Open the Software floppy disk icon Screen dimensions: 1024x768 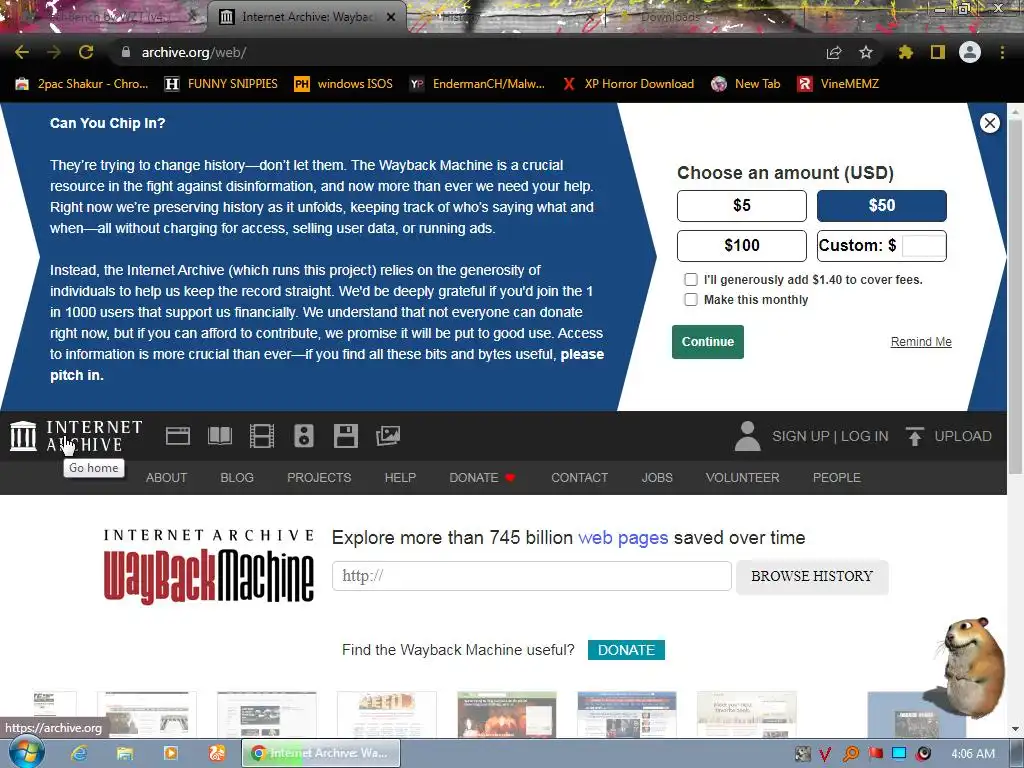coord(345,436)
